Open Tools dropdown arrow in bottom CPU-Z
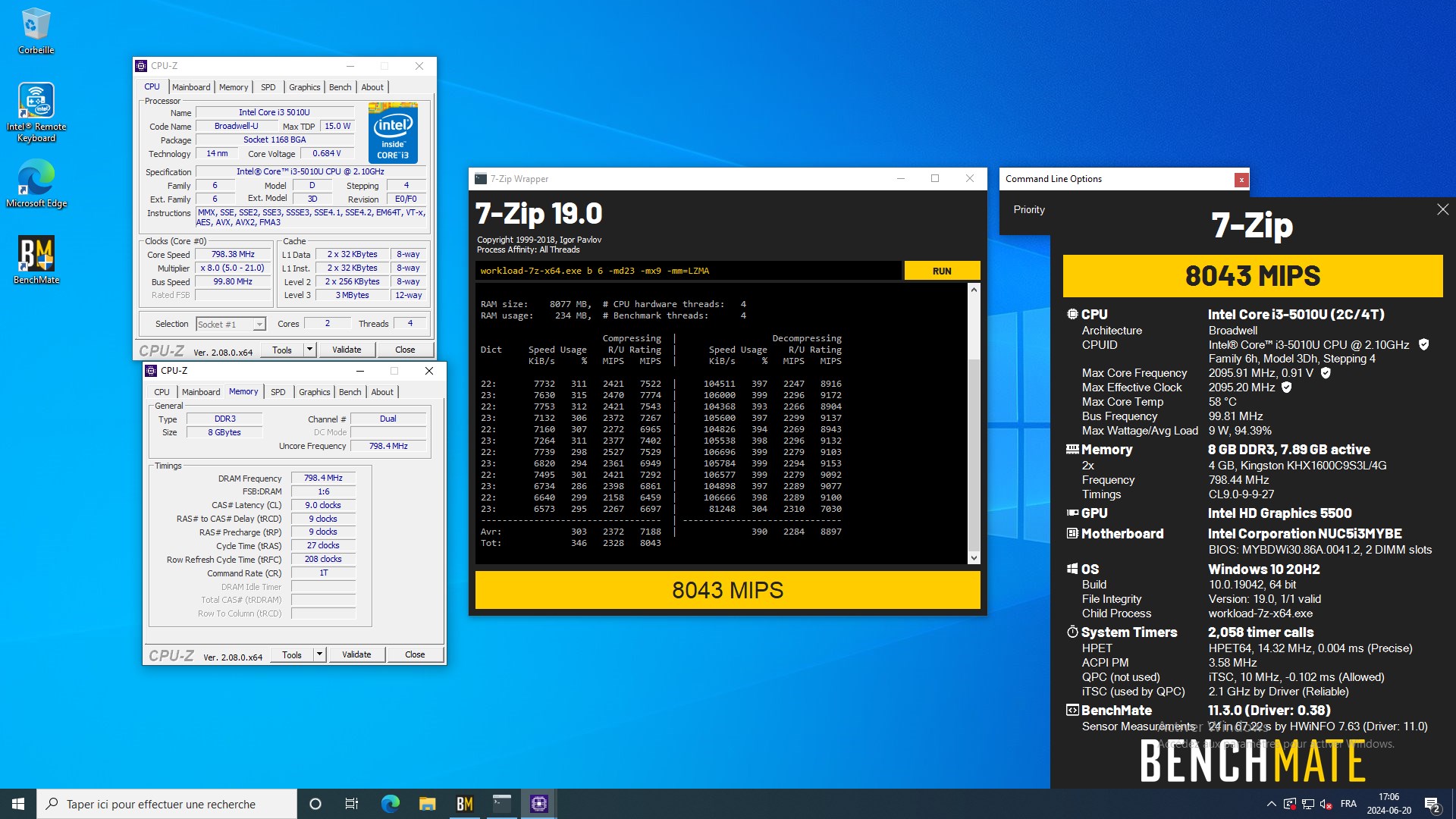Screen dimensions: 1456x819 coord(319,654)
